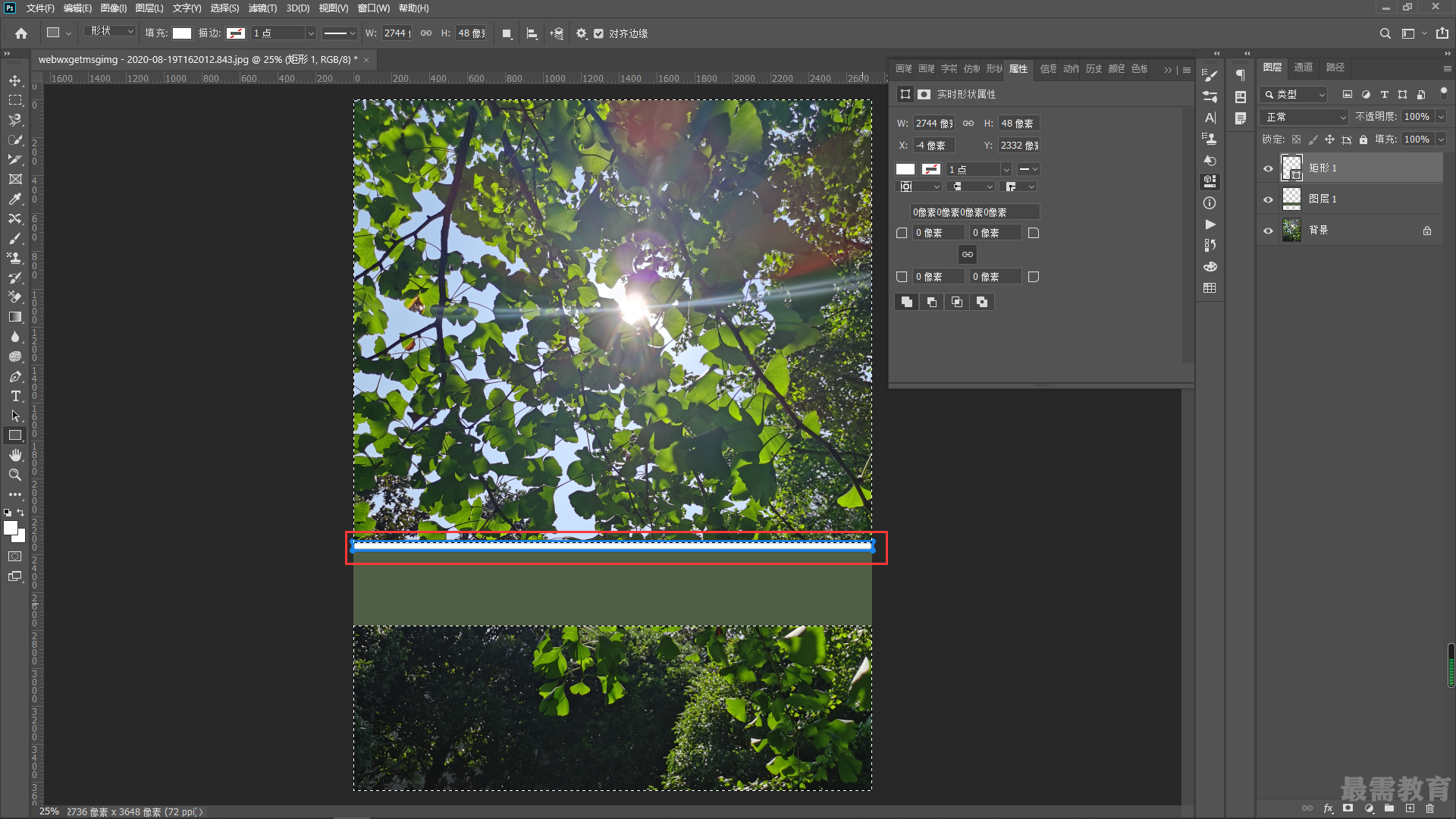Open the 窗口(W) menu

(374, 8)
